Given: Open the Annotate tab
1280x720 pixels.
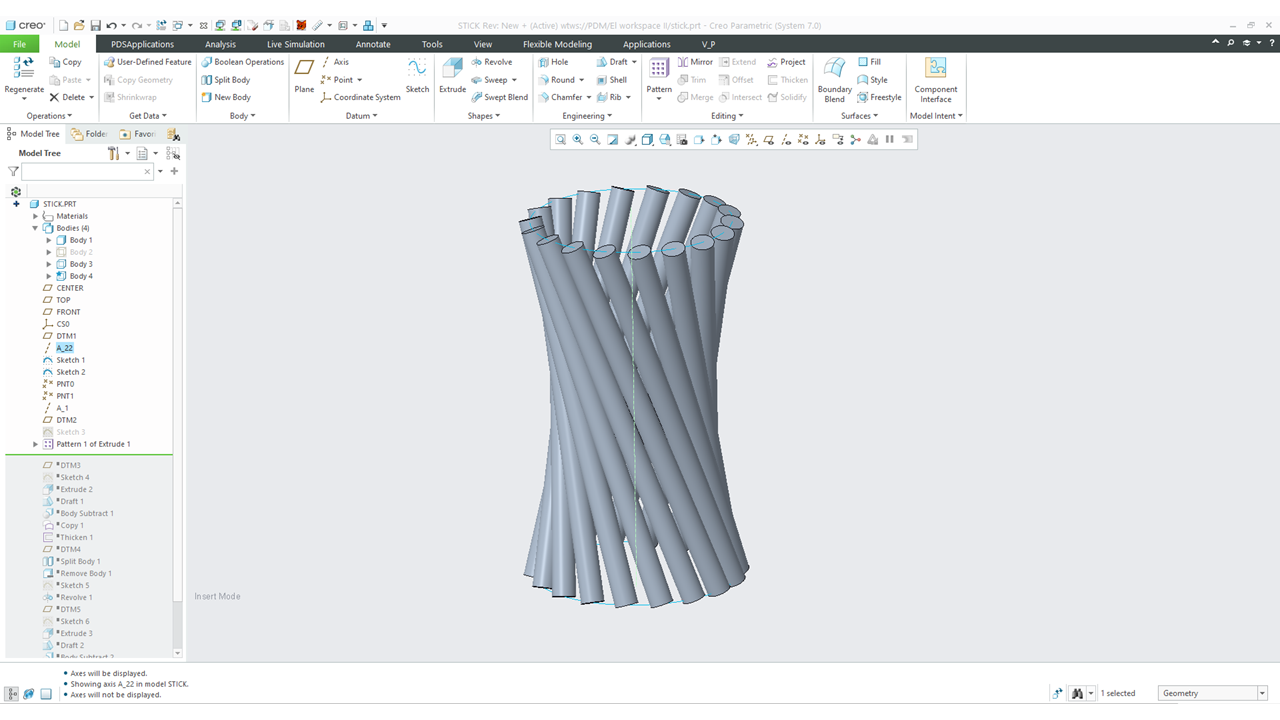Looking at the screenshot, I should pos(373,44).
